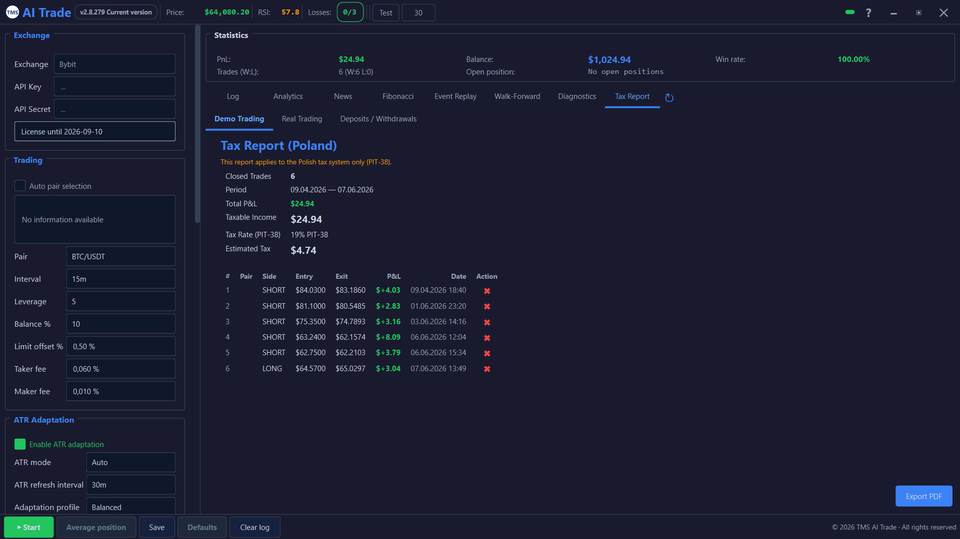Open the News tab
The width and height of the screenshot is (960, 539).
[343, 96]
